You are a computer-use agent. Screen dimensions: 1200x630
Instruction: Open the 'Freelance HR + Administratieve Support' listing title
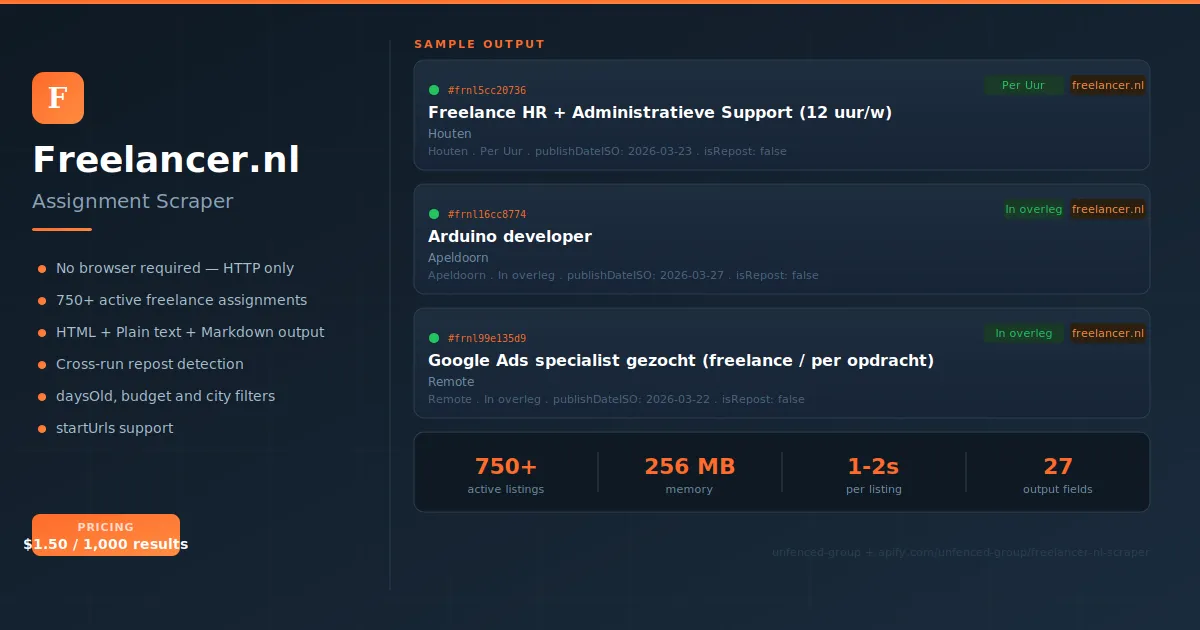660,112
